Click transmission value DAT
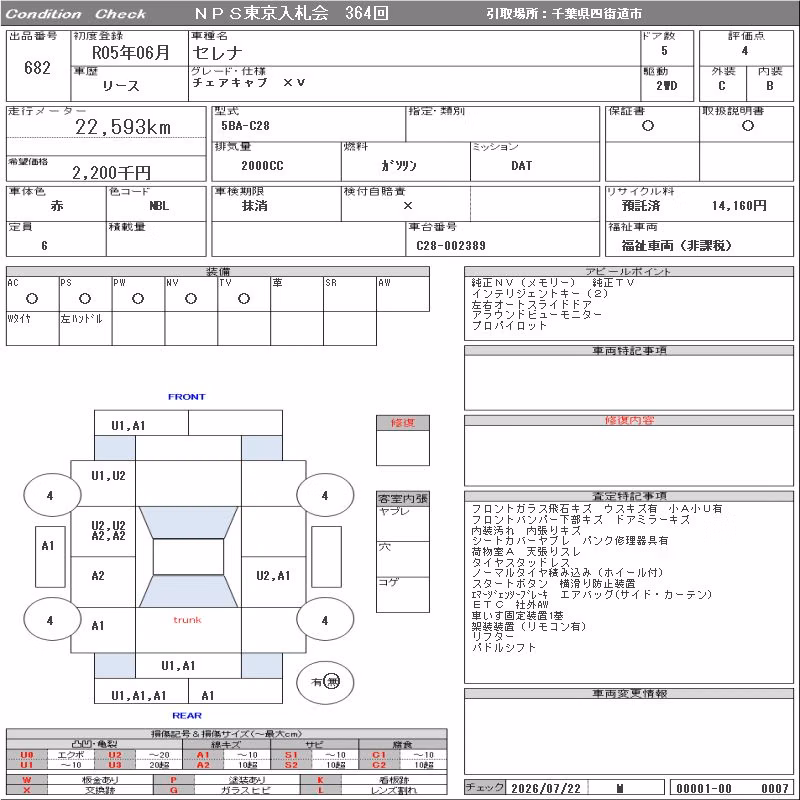This screenshot has width=800, height=800. [521, 166]
